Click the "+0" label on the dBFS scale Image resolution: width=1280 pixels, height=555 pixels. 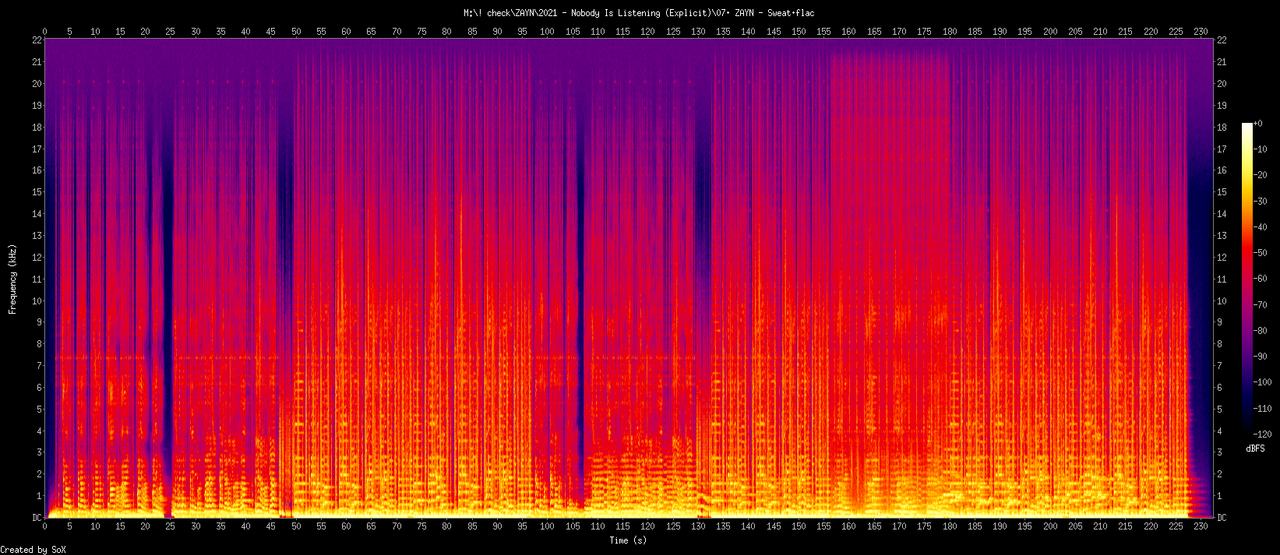point(1260,122)
